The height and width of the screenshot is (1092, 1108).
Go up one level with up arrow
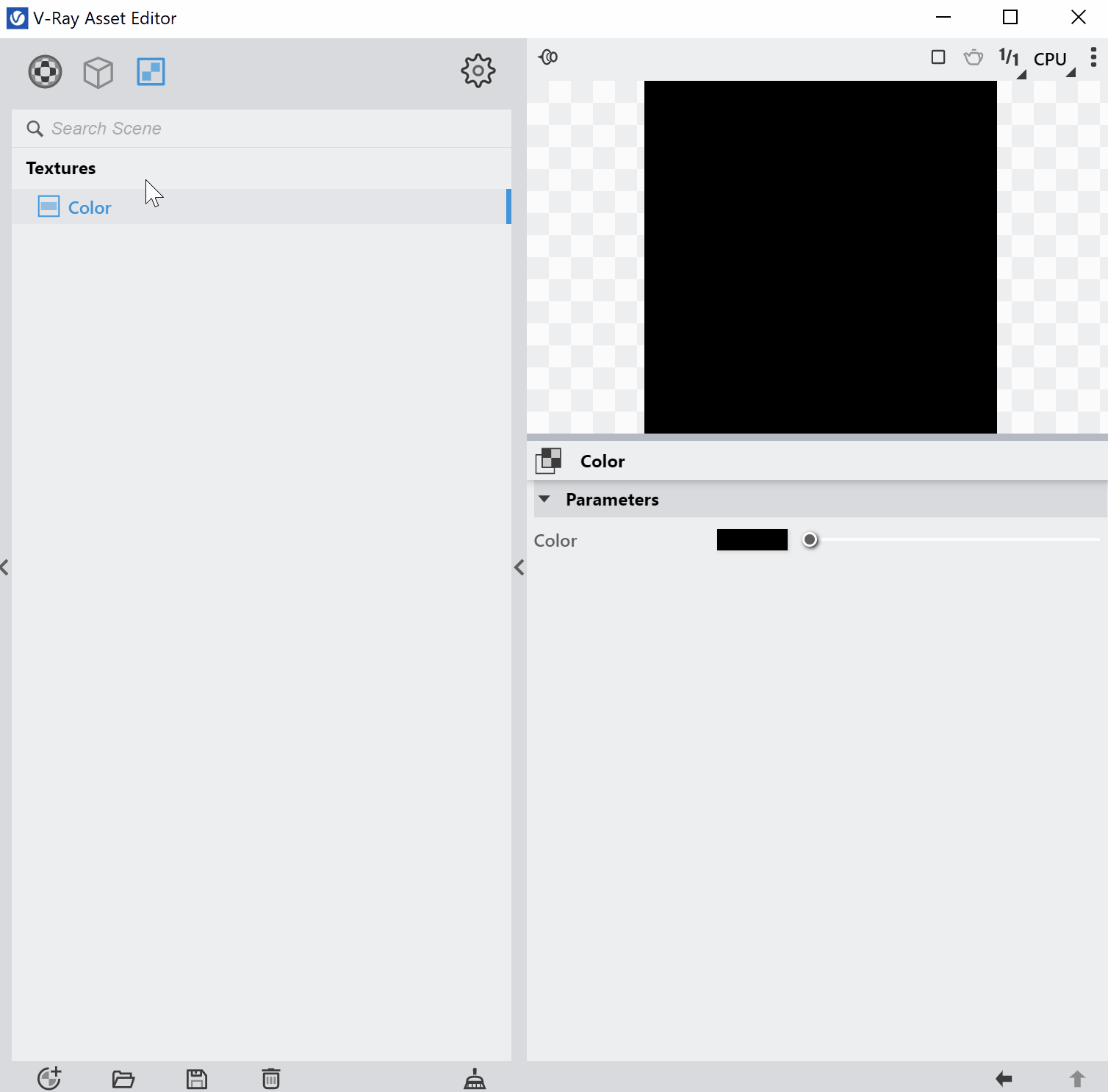click(x=1077, y=1079)
